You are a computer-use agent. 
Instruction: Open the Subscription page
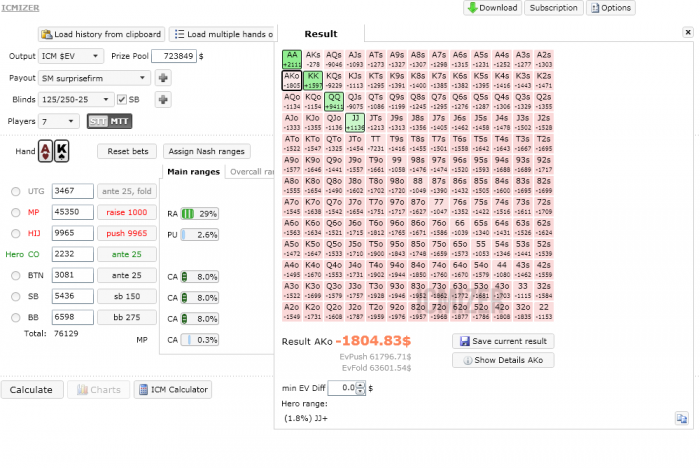[553, 8]
